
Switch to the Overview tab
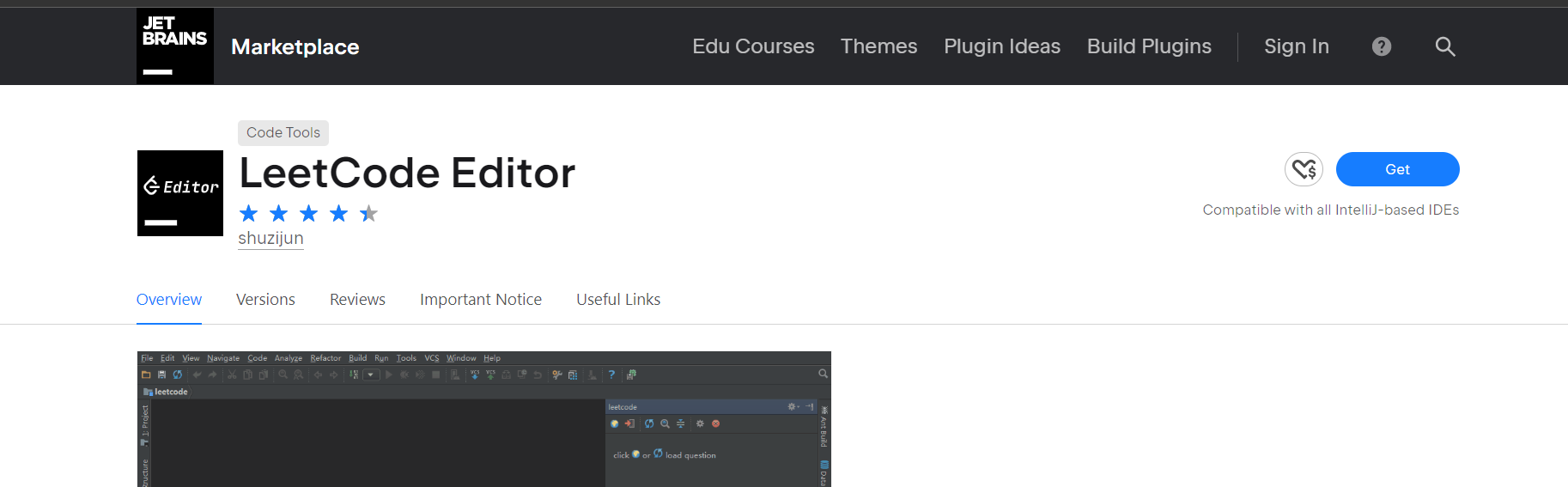[169, 299]
